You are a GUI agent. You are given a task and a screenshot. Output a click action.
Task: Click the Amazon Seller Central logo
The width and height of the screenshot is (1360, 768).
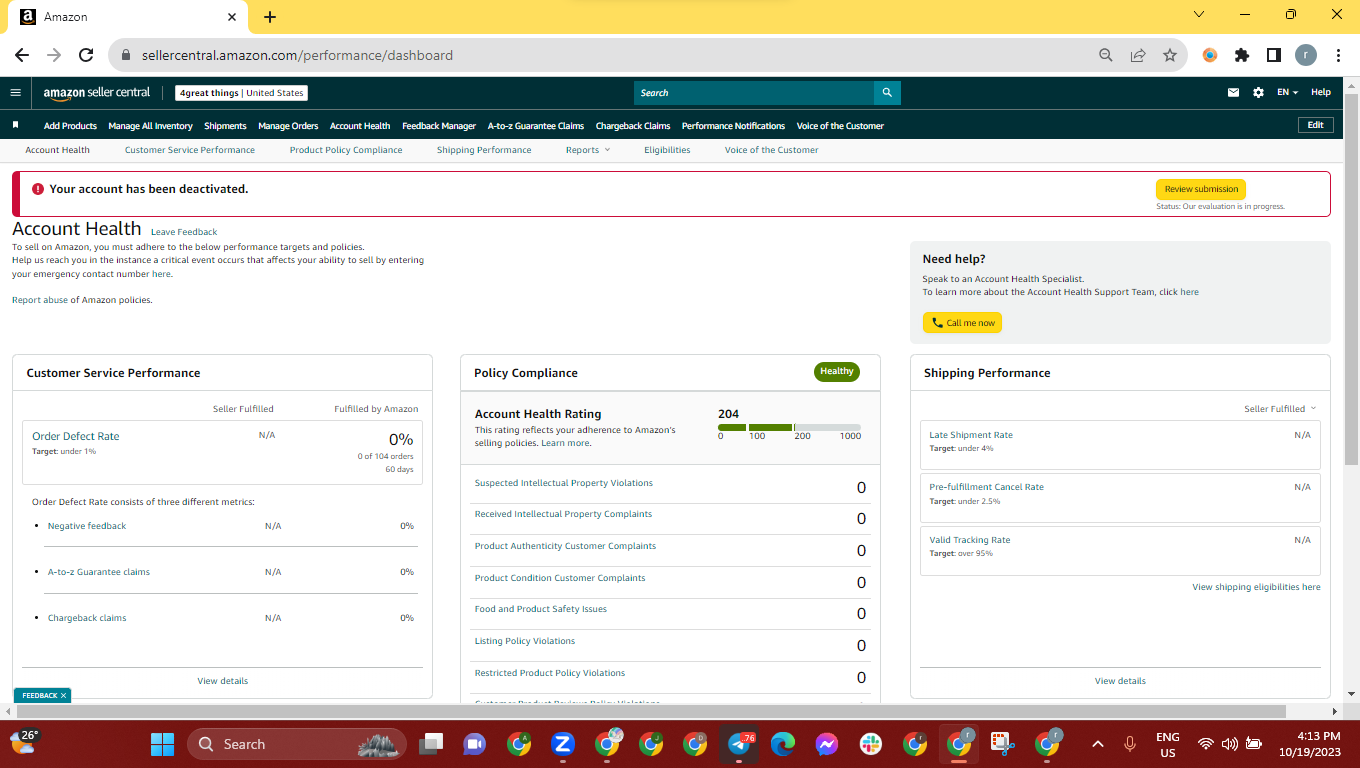[x=96, y=93]
